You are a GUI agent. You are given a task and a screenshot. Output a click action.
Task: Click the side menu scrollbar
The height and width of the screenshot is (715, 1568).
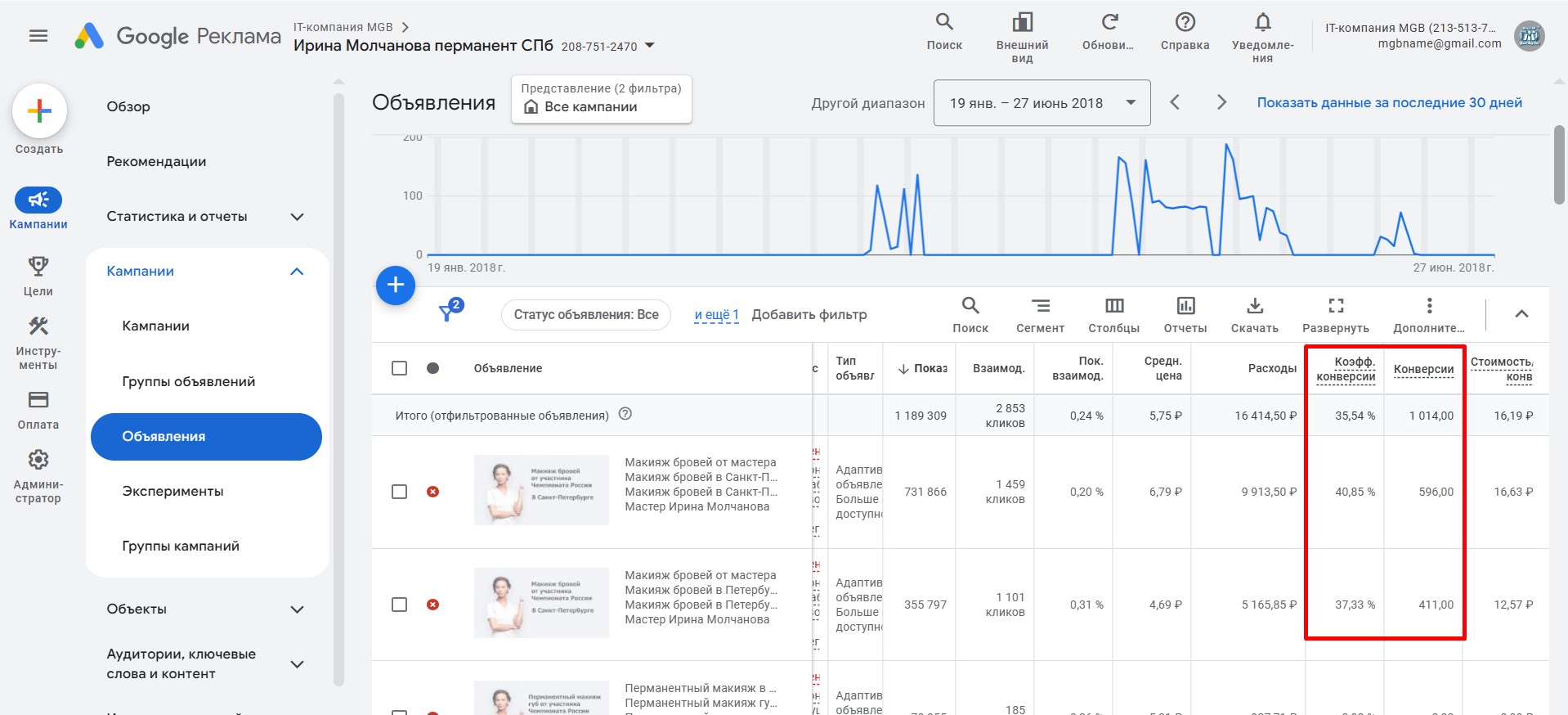point(338,389)
